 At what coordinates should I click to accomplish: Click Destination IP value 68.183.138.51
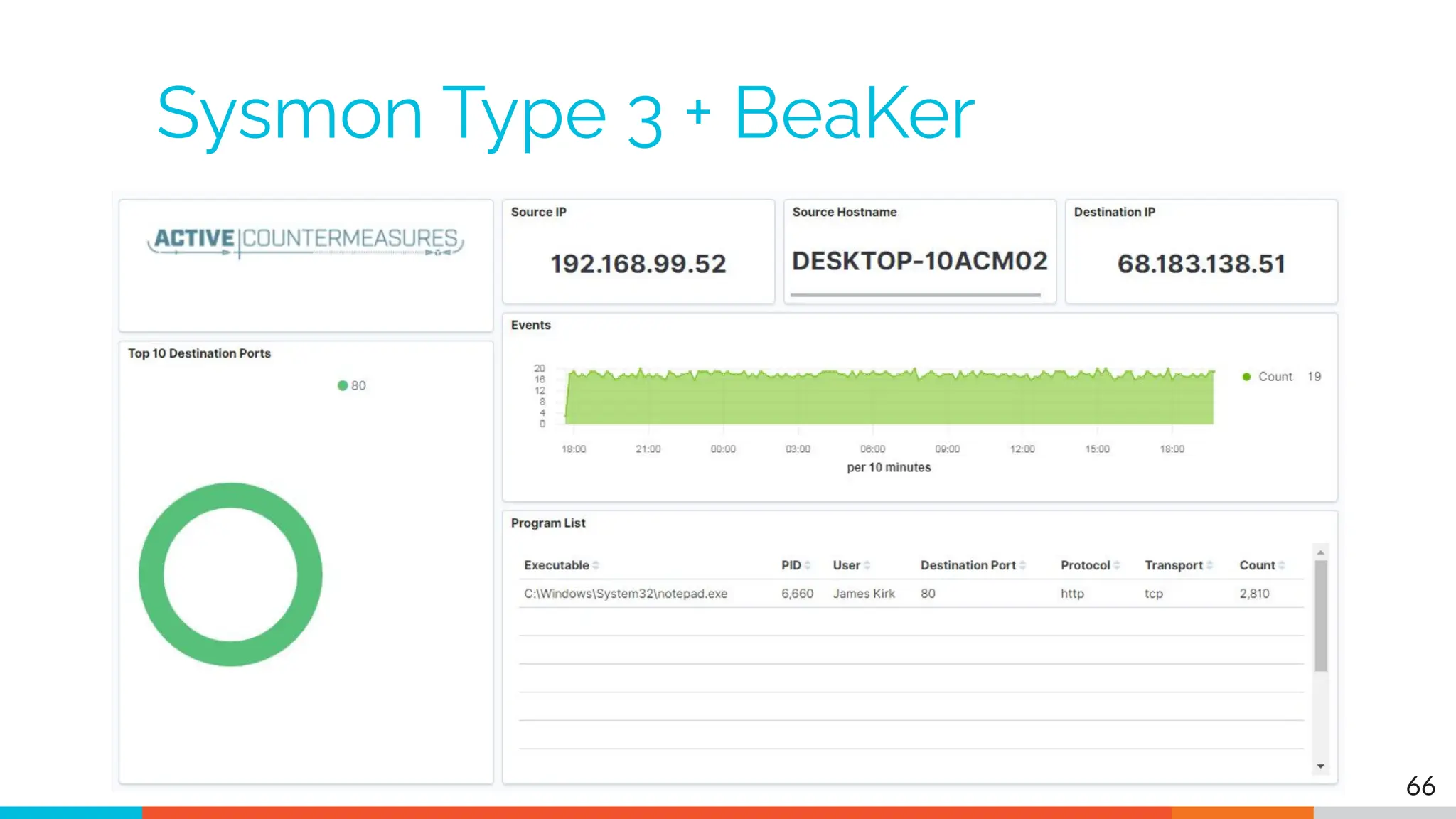point(1201,264)
